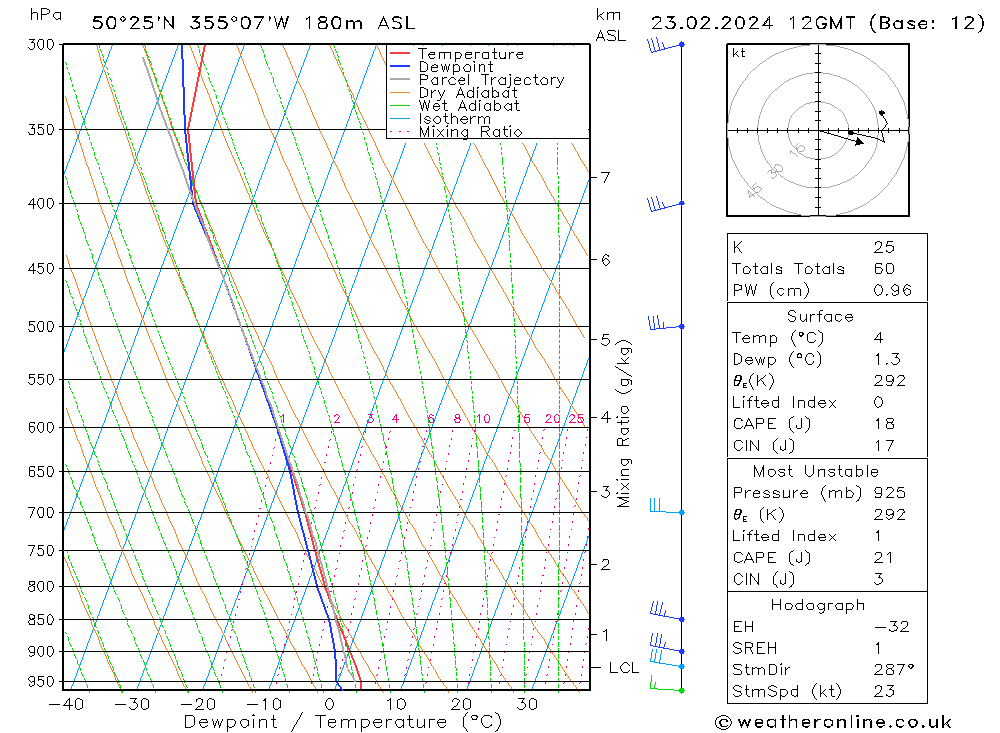Viewport: 1000px width, 733px height.
Task: Click the 700 hPa wind barb
Action: (x=666, y=507)
